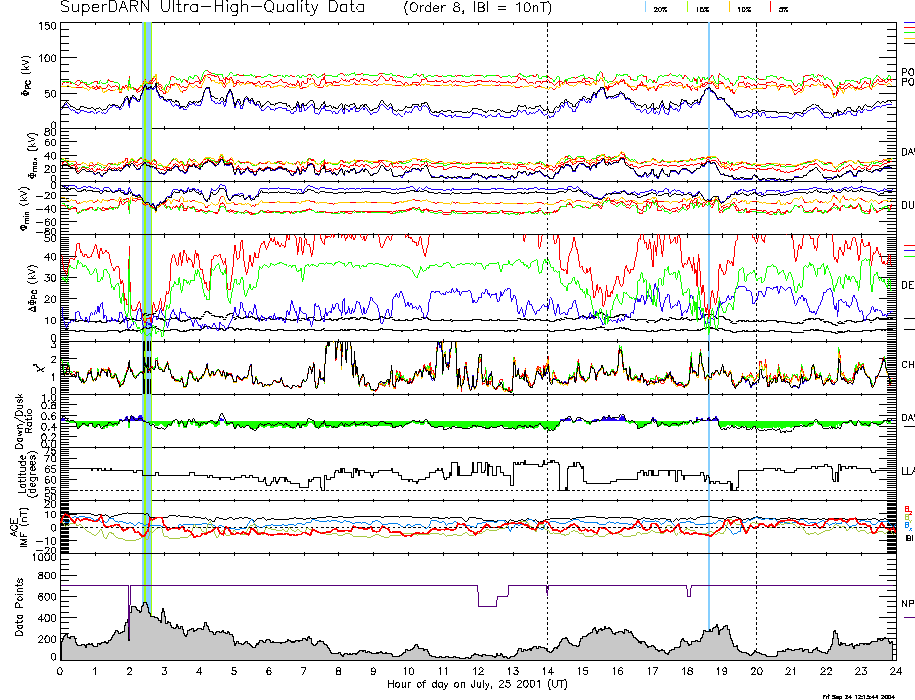
Task: Click the |B| legend label beside IMF panel
Action: coord(909,538)
